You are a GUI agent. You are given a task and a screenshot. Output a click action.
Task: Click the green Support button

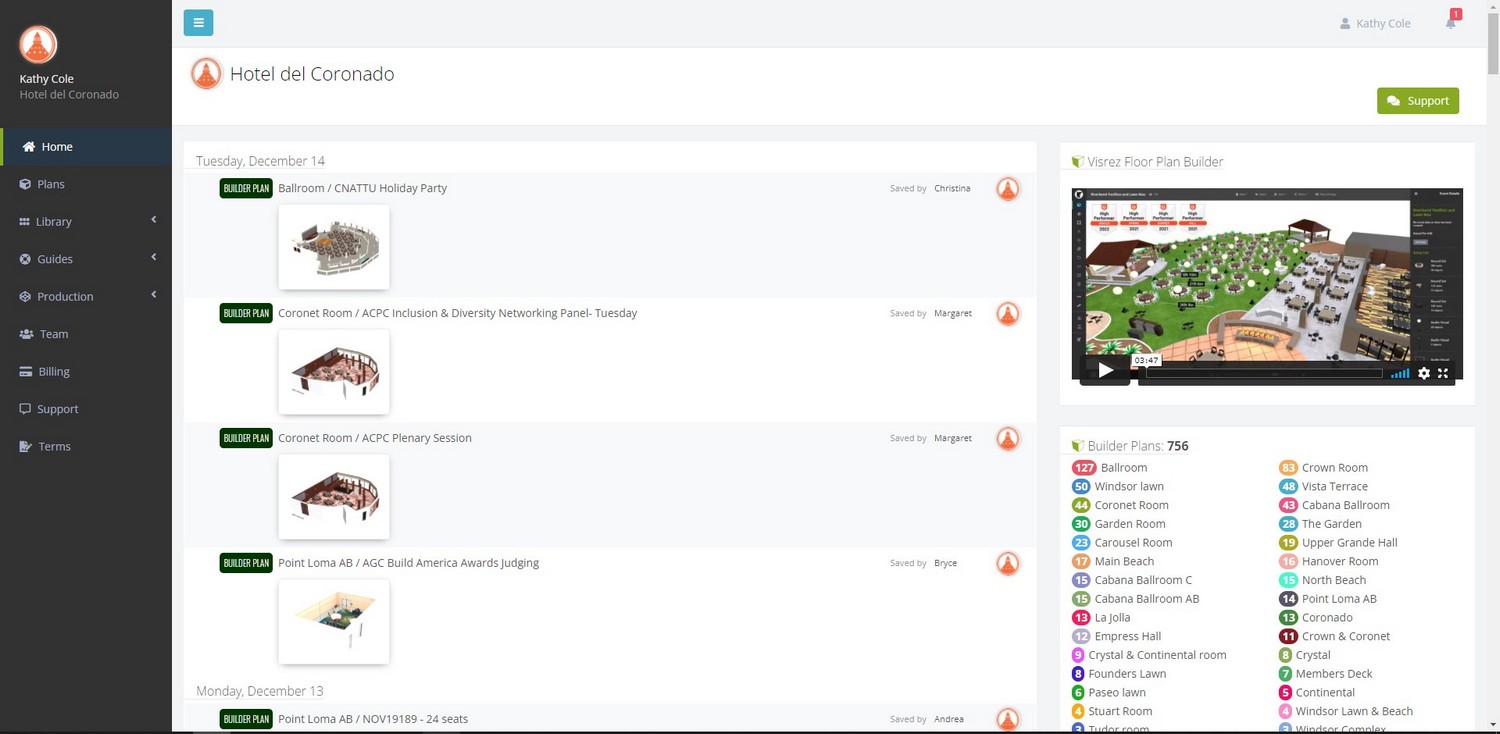click(x=1417, y=101)
